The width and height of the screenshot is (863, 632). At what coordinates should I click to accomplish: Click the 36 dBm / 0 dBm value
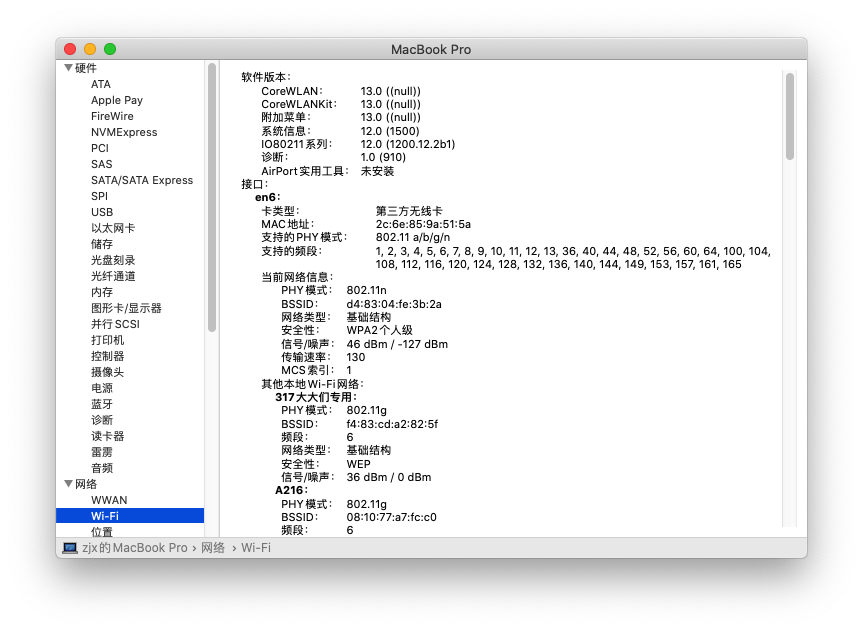(x=389, y=477)
